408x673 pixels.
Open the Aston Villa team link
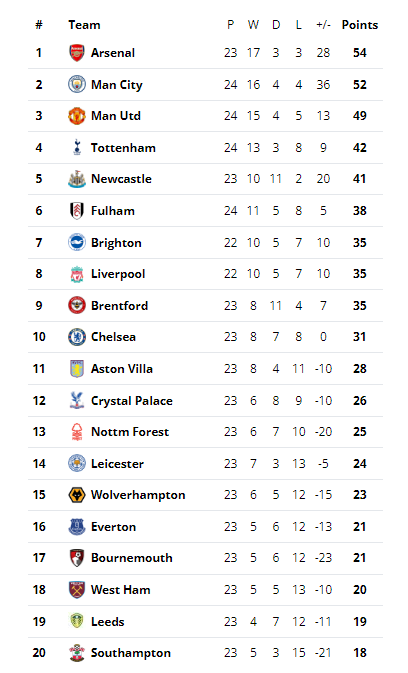click(x=122, y=369)
